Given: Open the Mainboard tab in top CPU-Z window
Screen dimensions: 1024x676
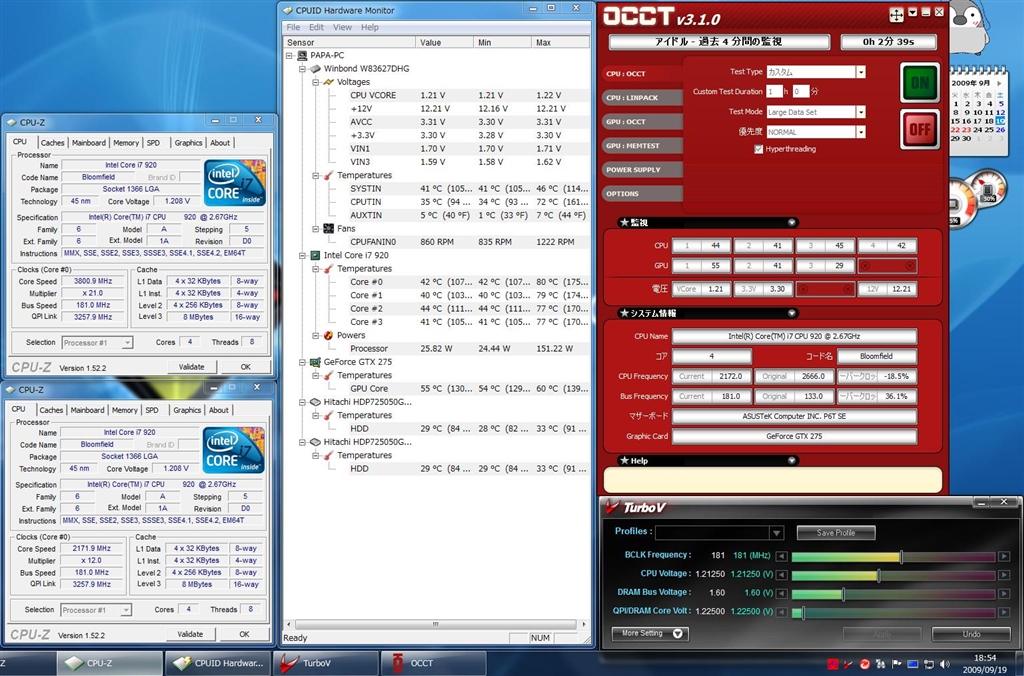Looking at the screenshot, I should tap(88, 143).
